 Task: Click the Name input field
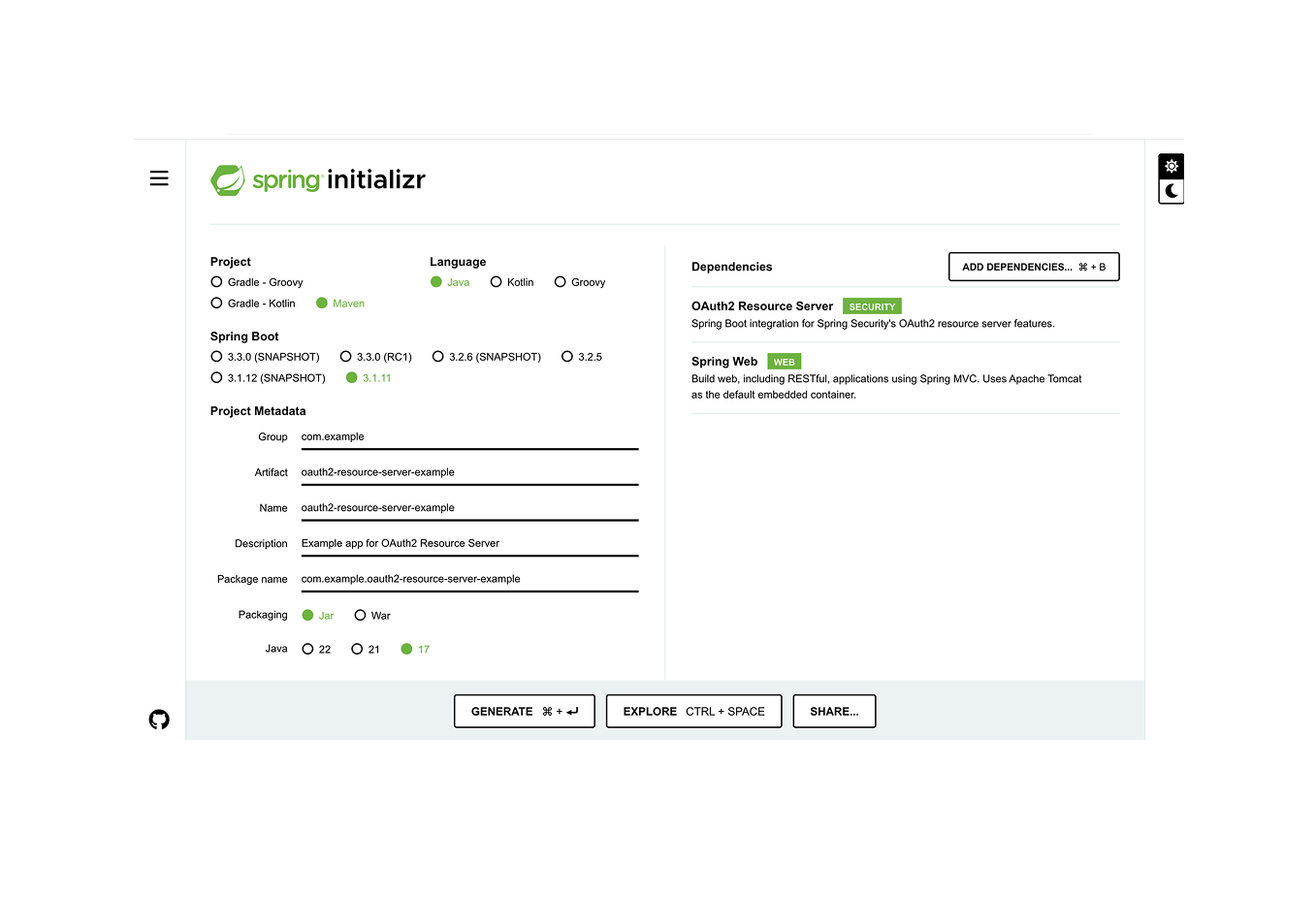(469, 508)
